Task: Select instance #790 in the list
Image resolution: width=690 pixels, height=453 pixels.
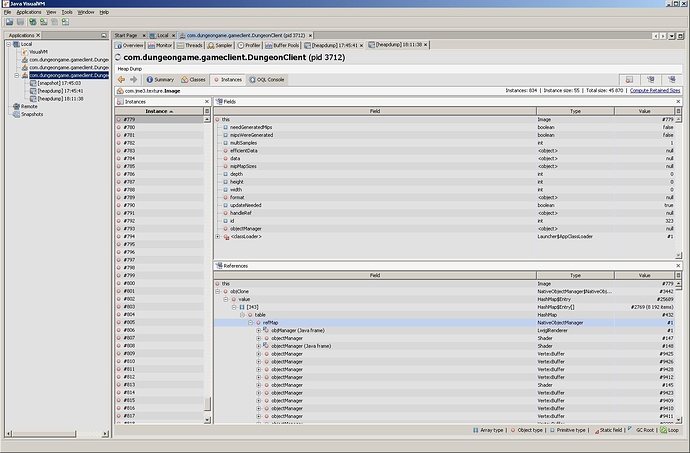Action: [x=159, y=206]
